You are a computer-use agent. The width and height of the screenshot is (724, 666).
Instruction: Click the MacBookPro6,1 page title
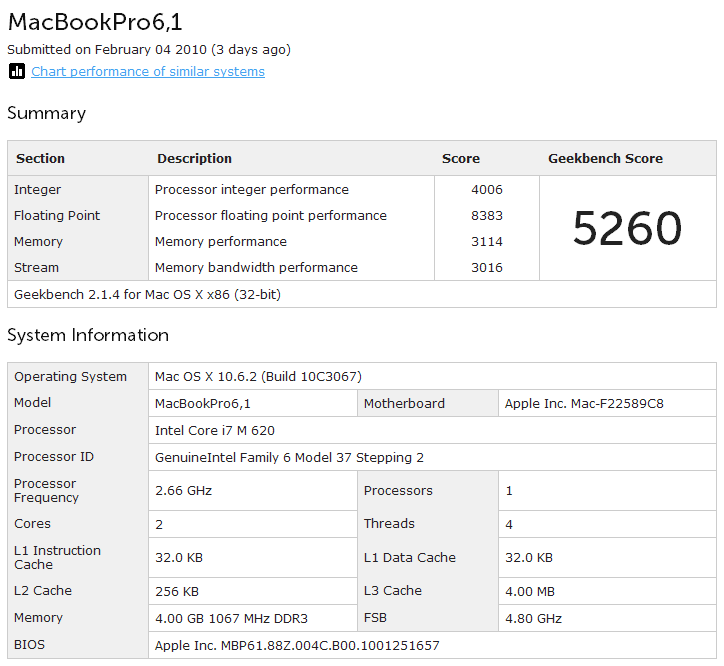[x=95, y=22]
